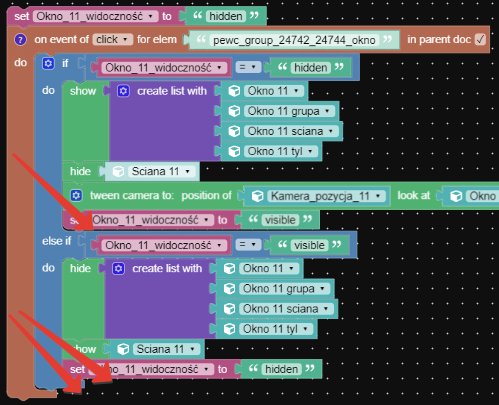Image resolution: width=499 pixels, height=405 pixels.
Task: Edit the visible text in else-if condition
Action: [309, 245]
